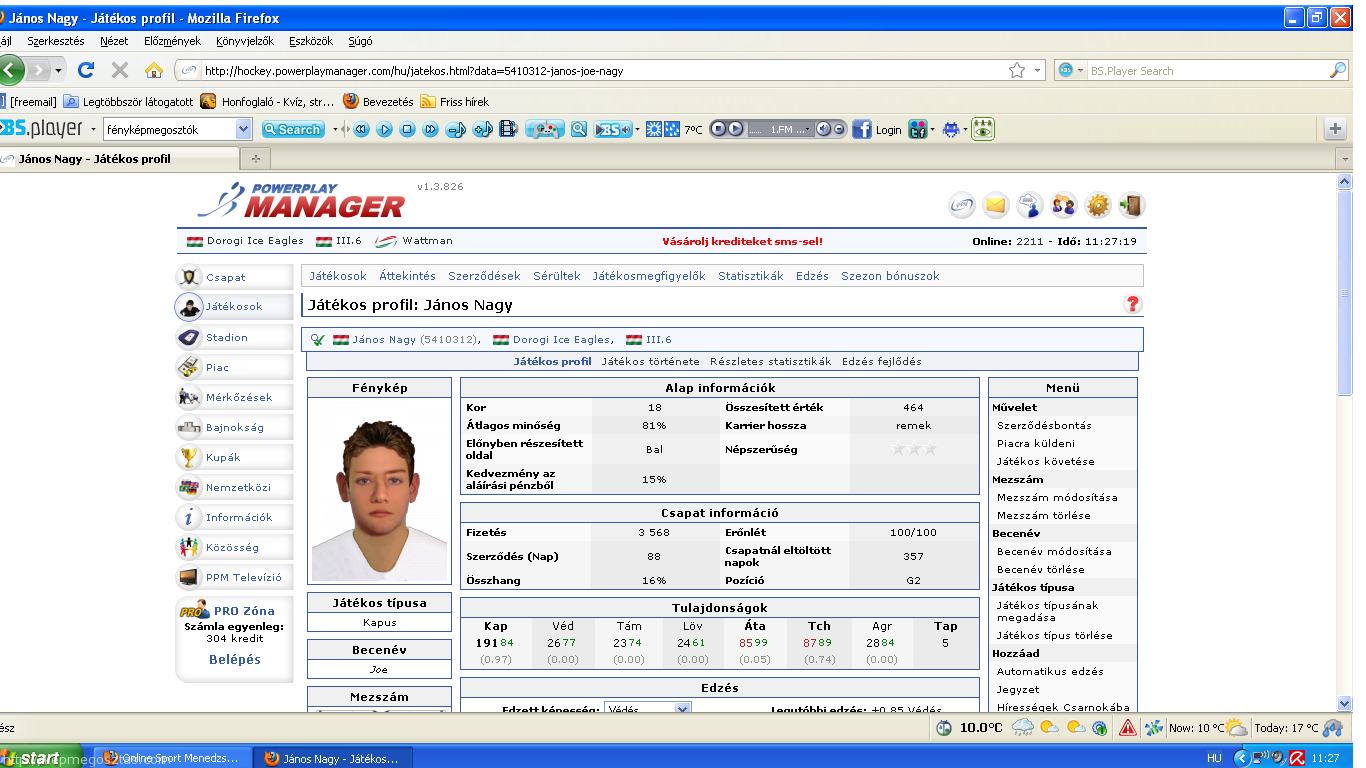Open the Könyvjelzők menu
Screen dimensions: 1366x768
pyautogui.click(x=245, y=41)
